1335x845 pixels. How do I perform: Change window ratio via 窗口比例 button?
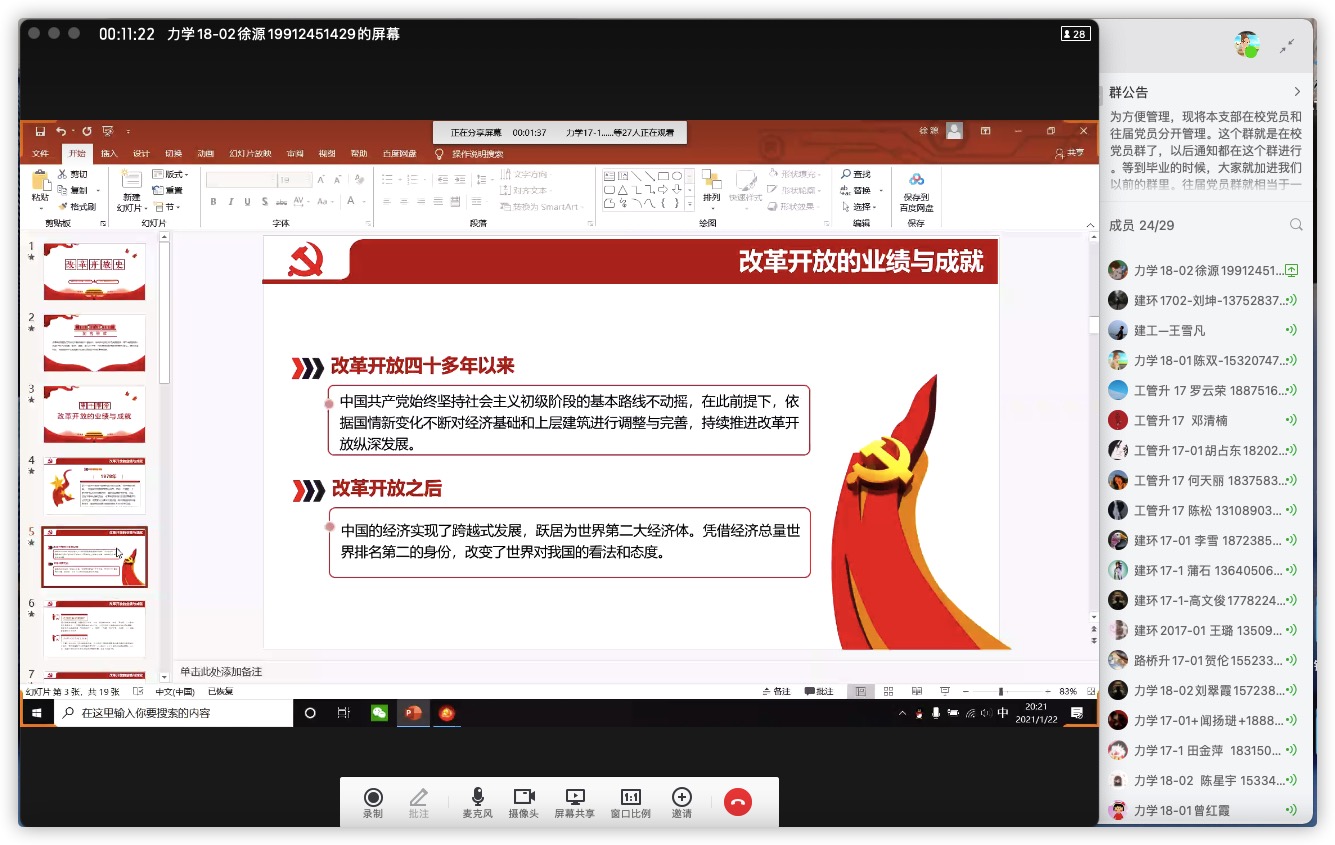pos(631,802)
